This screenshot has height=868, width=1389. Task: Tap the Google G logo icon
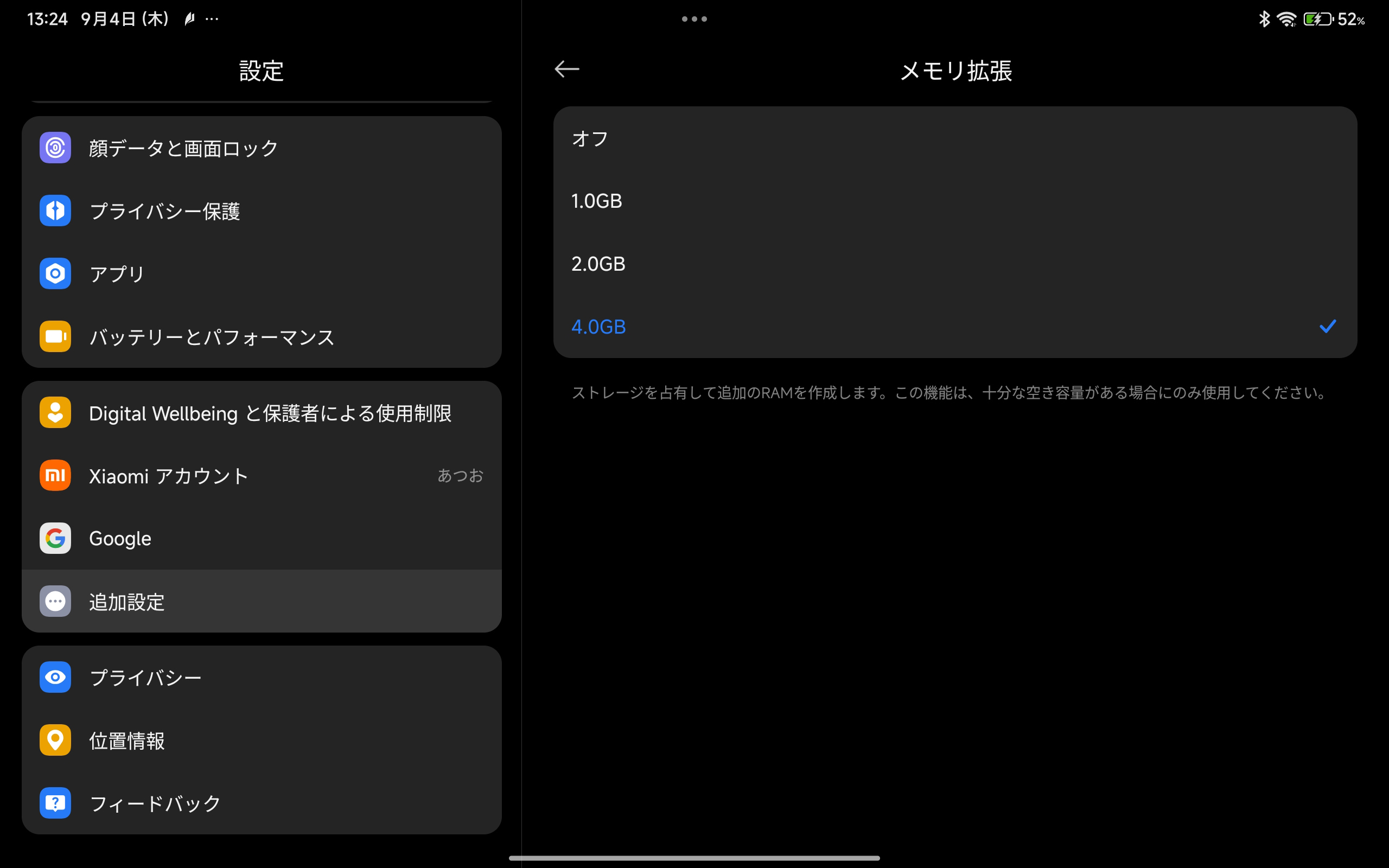(x=55, y=539)
